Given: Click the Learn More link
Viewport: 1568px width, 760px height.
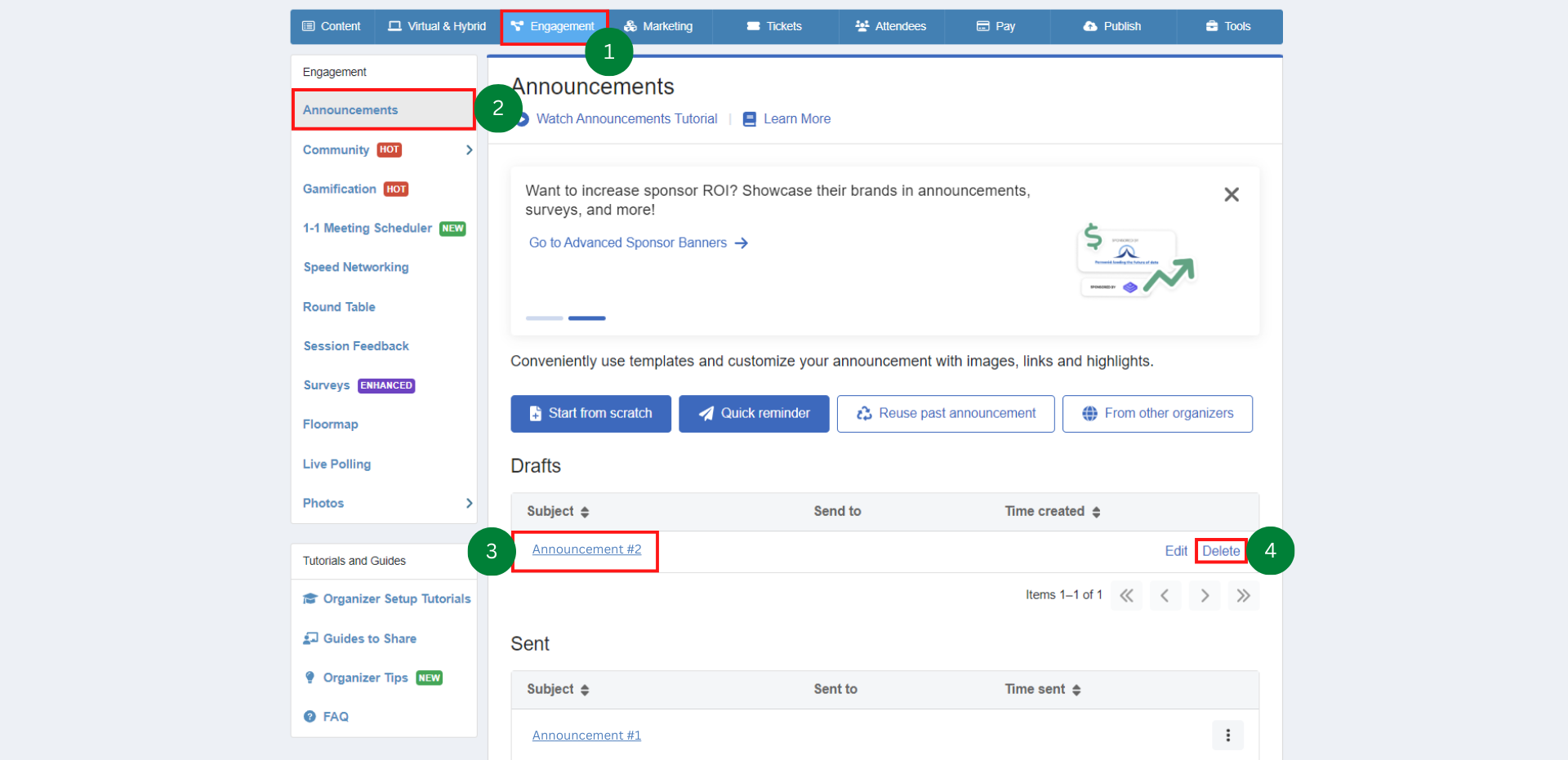Looking at the screenshot, I should point(797,119).
